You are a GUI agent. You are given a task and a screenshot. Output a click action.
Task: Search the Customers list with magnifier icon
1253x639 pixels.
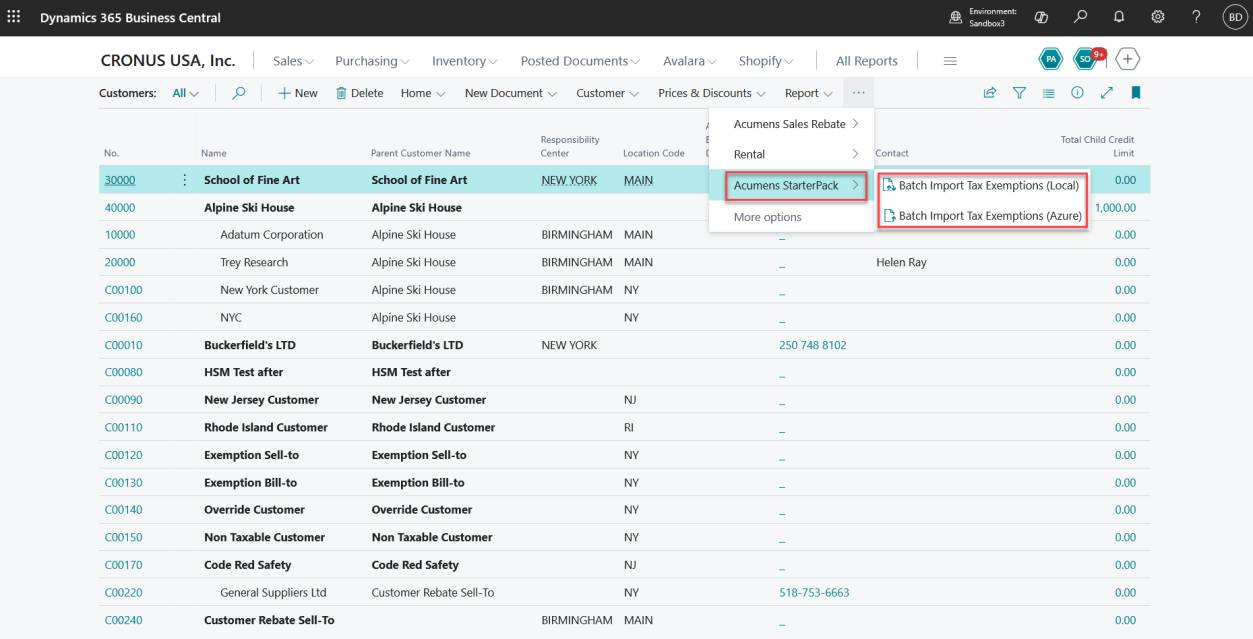tap(239, 93)
